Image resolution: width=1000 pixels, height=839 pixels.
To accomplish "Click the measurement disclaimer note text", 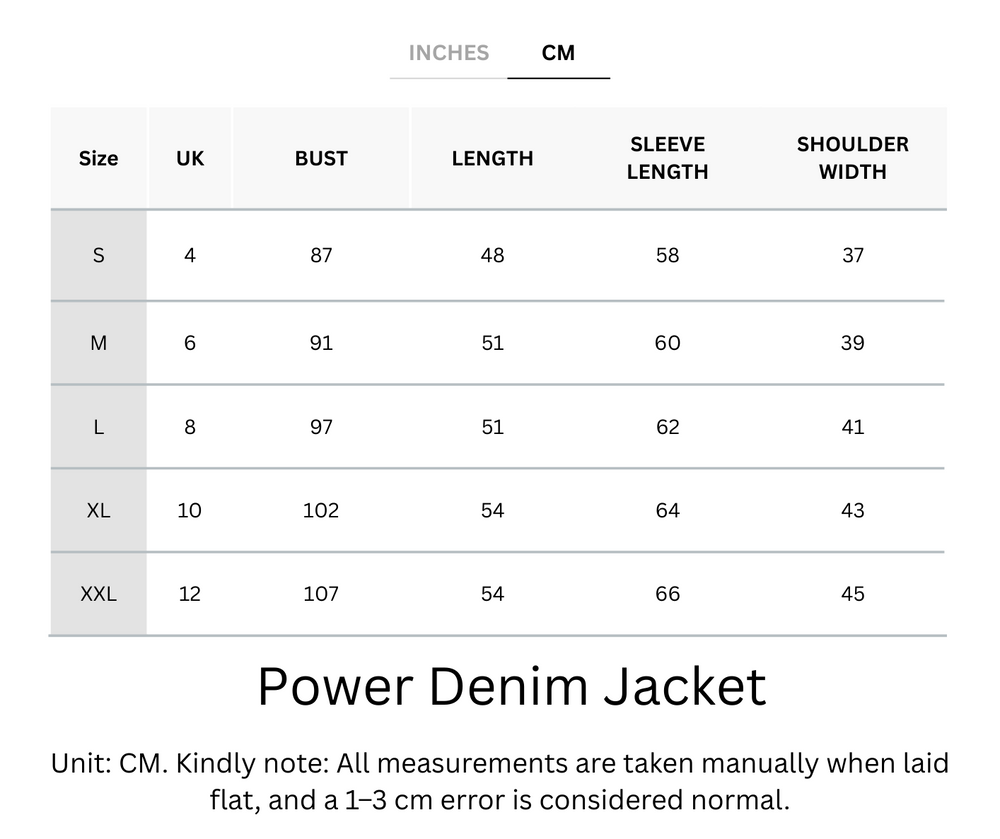I will click(x=498, y=785).
